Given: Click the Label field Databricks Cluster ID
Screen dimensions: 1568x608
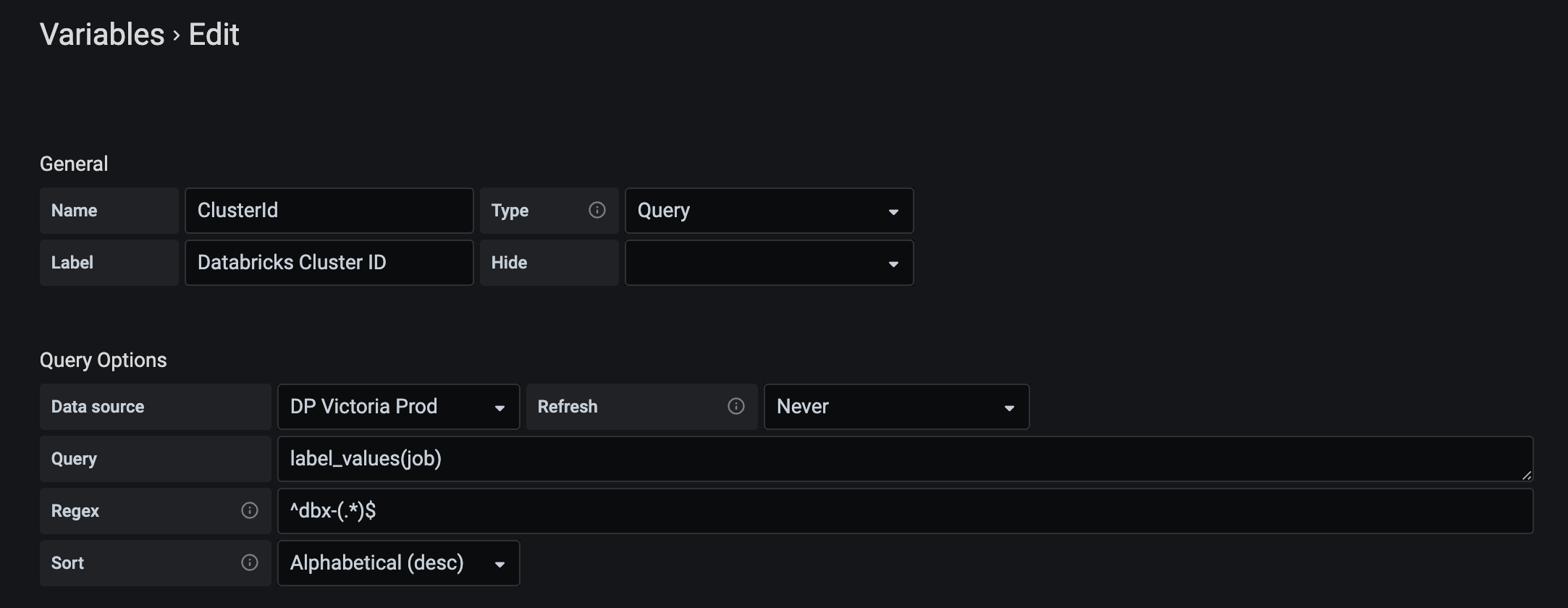Looking at the screenshot, I should [x=329, y=263].
